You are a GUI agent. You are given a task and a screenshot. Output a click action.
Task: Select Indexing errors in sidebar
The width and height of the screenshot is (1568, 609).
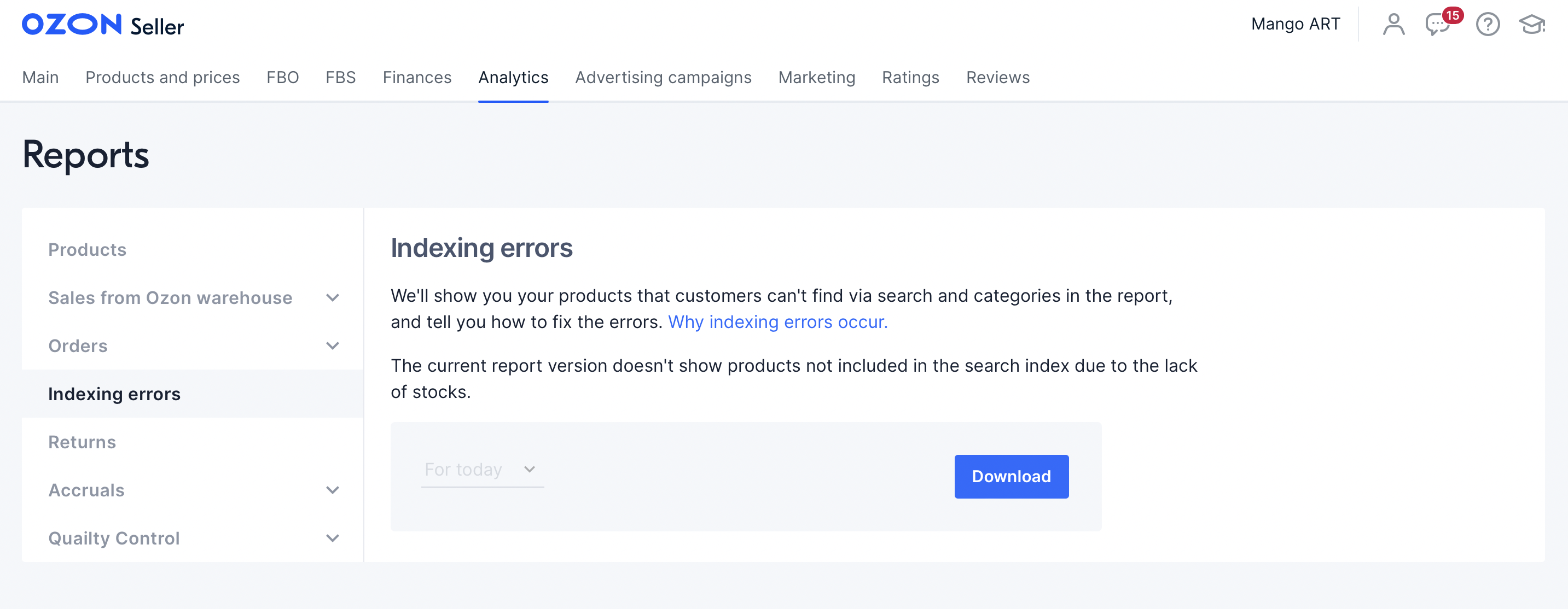click(193, 394)
